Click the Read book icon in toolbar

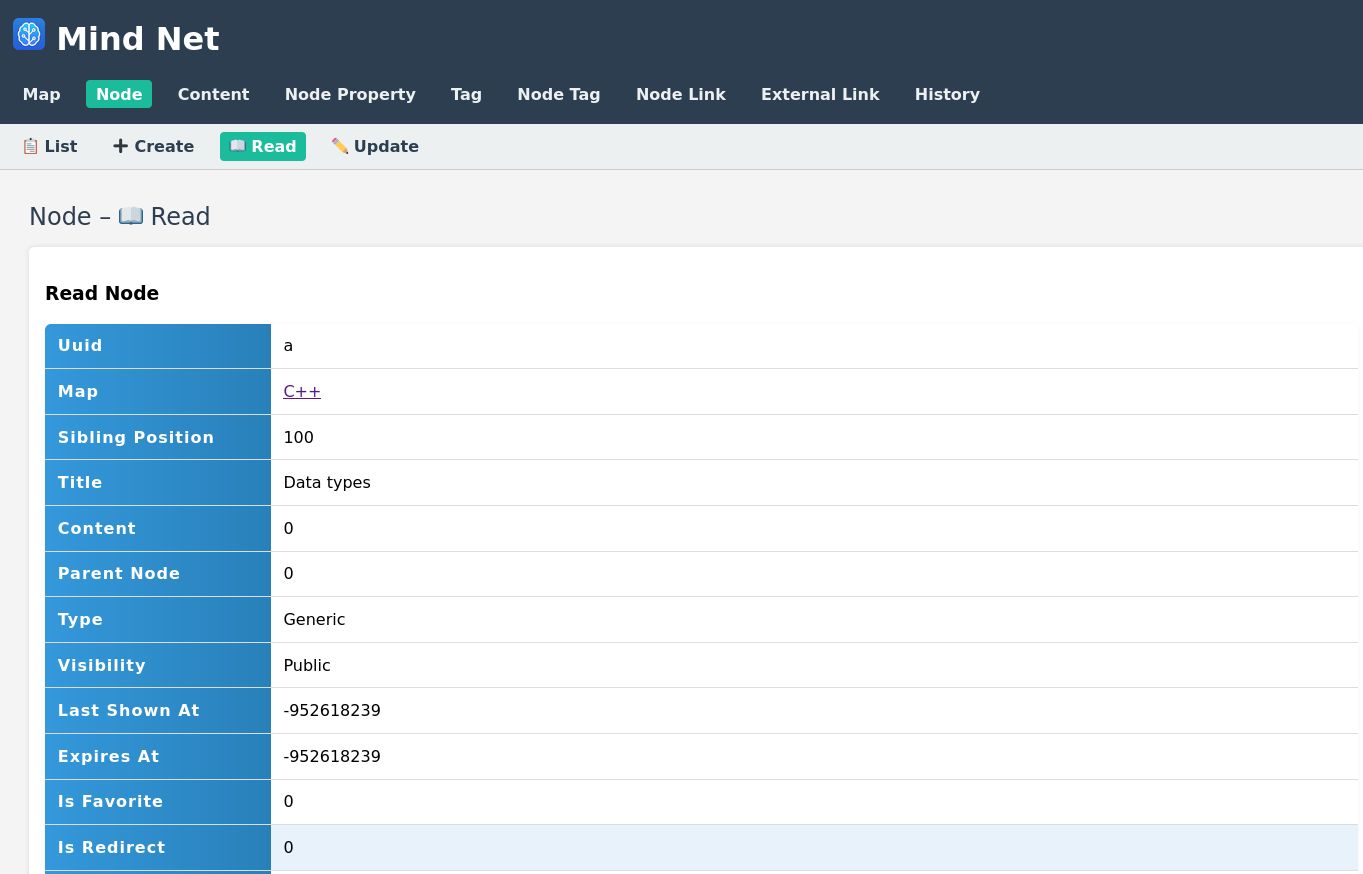(238, 146)
